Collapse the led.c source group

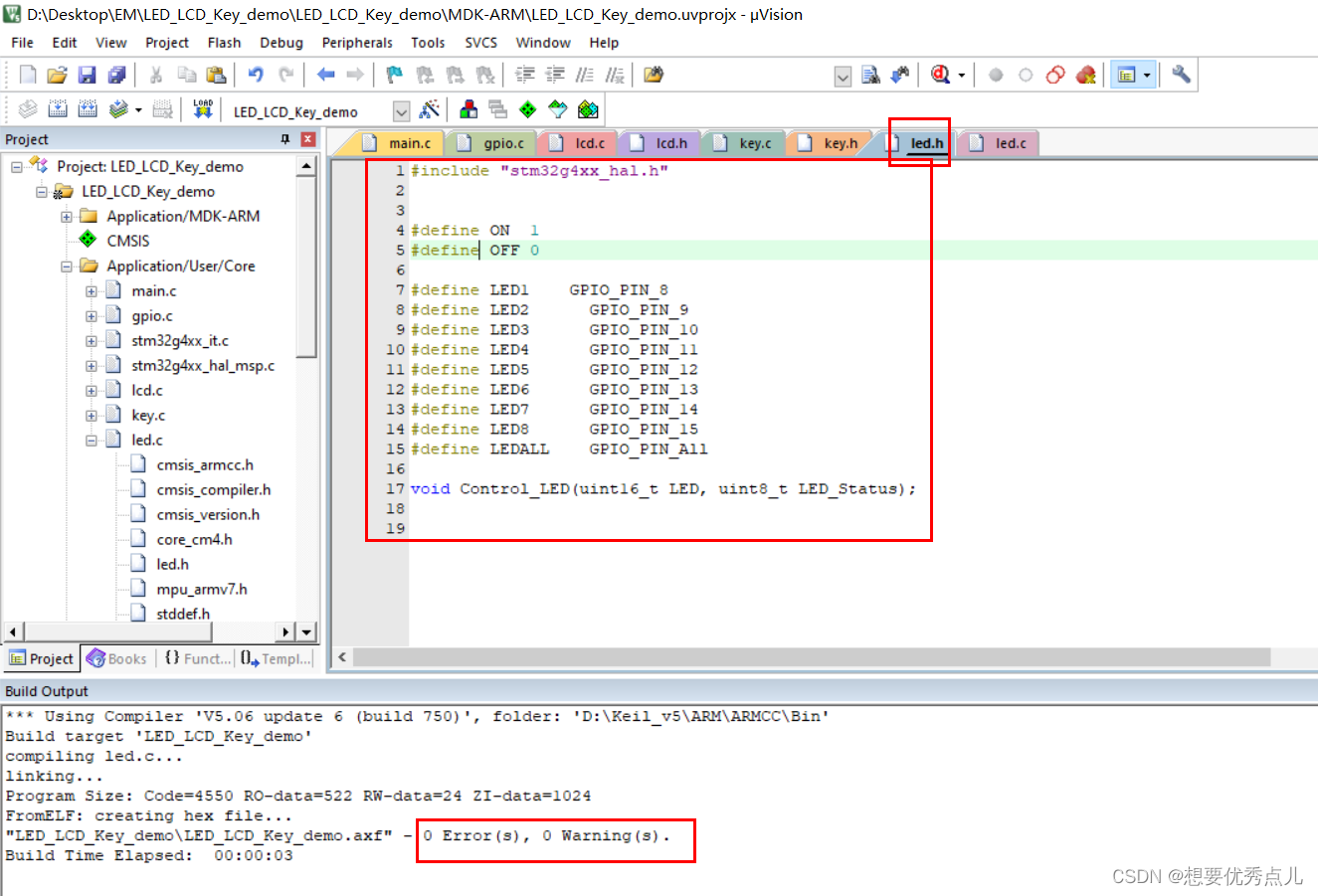(92, 439)
